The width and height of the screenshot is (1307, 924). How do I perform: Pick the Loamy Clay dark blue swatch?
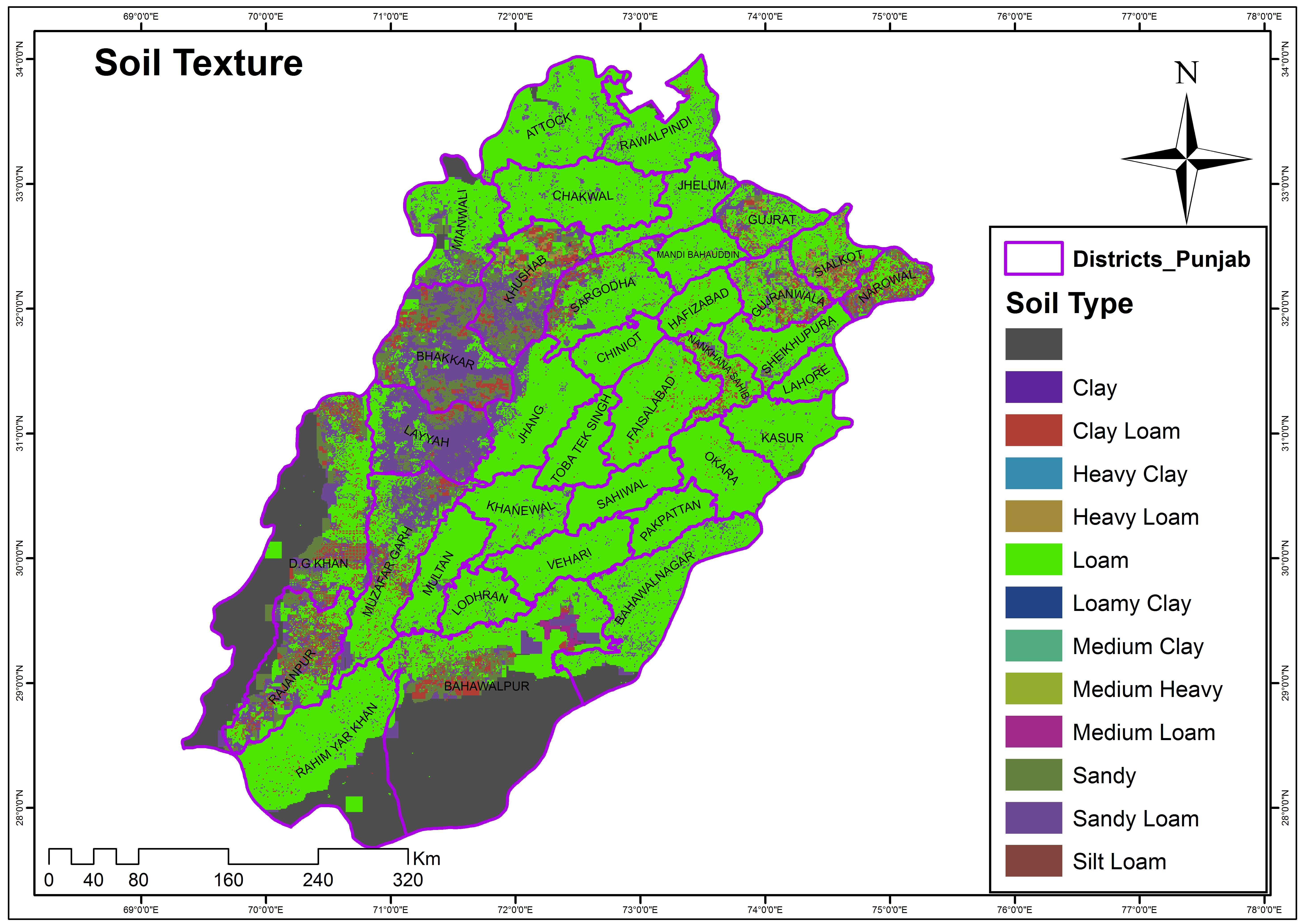coord(1033,602)
